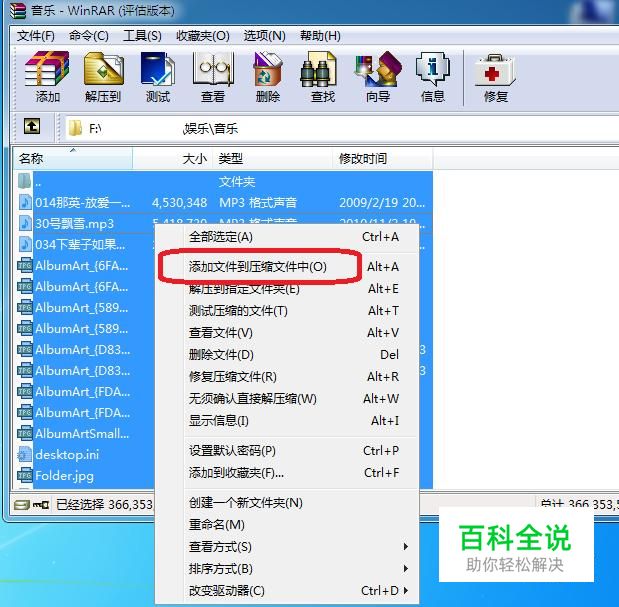Click the desktop.ini file icon
This screenshot has width=619, height=607.
click(x=24, y=454)
